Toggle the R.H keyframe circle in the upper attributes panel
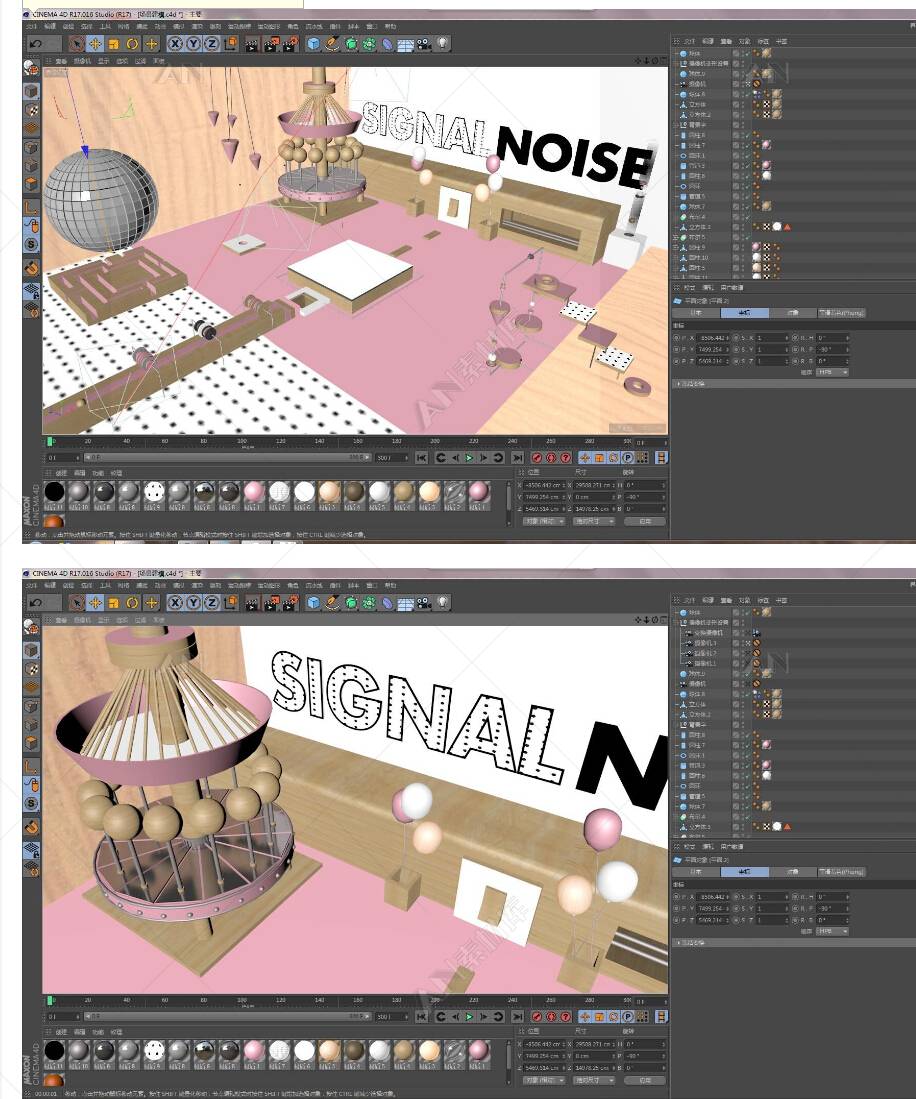 point(796,338)
